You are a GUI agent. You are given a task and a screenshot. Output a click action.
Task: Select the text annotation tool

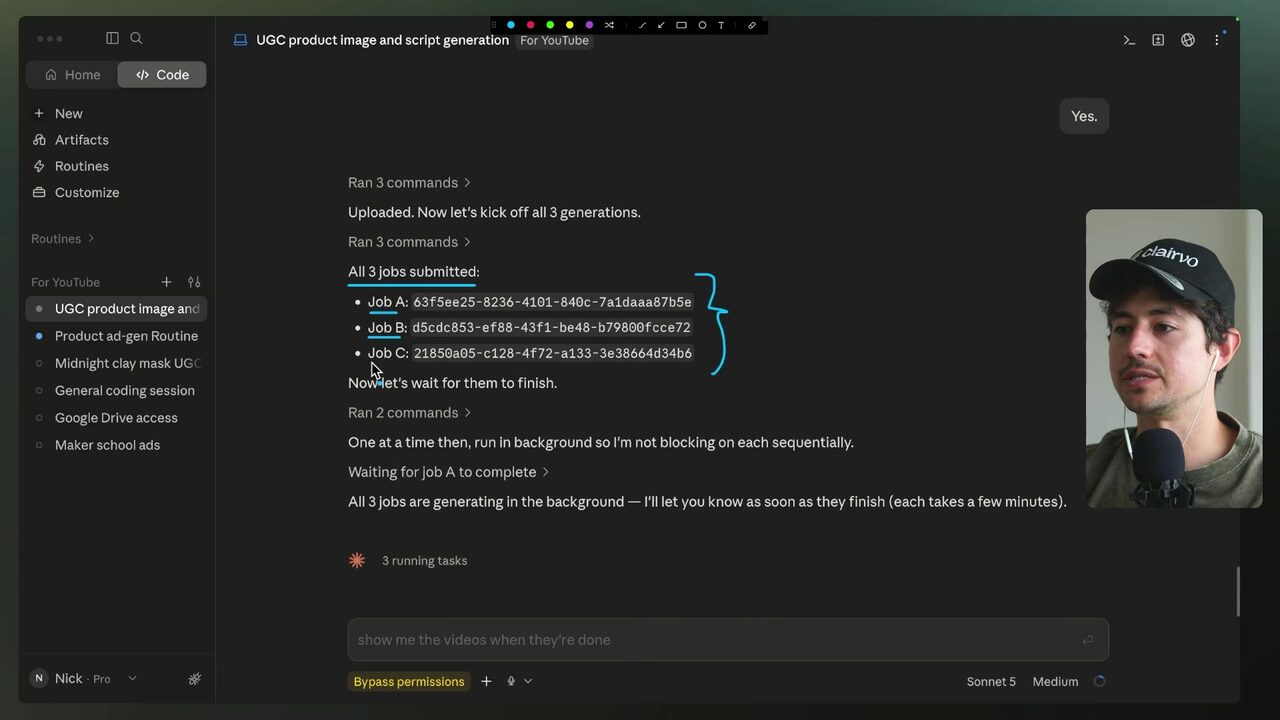coord(721,25)
